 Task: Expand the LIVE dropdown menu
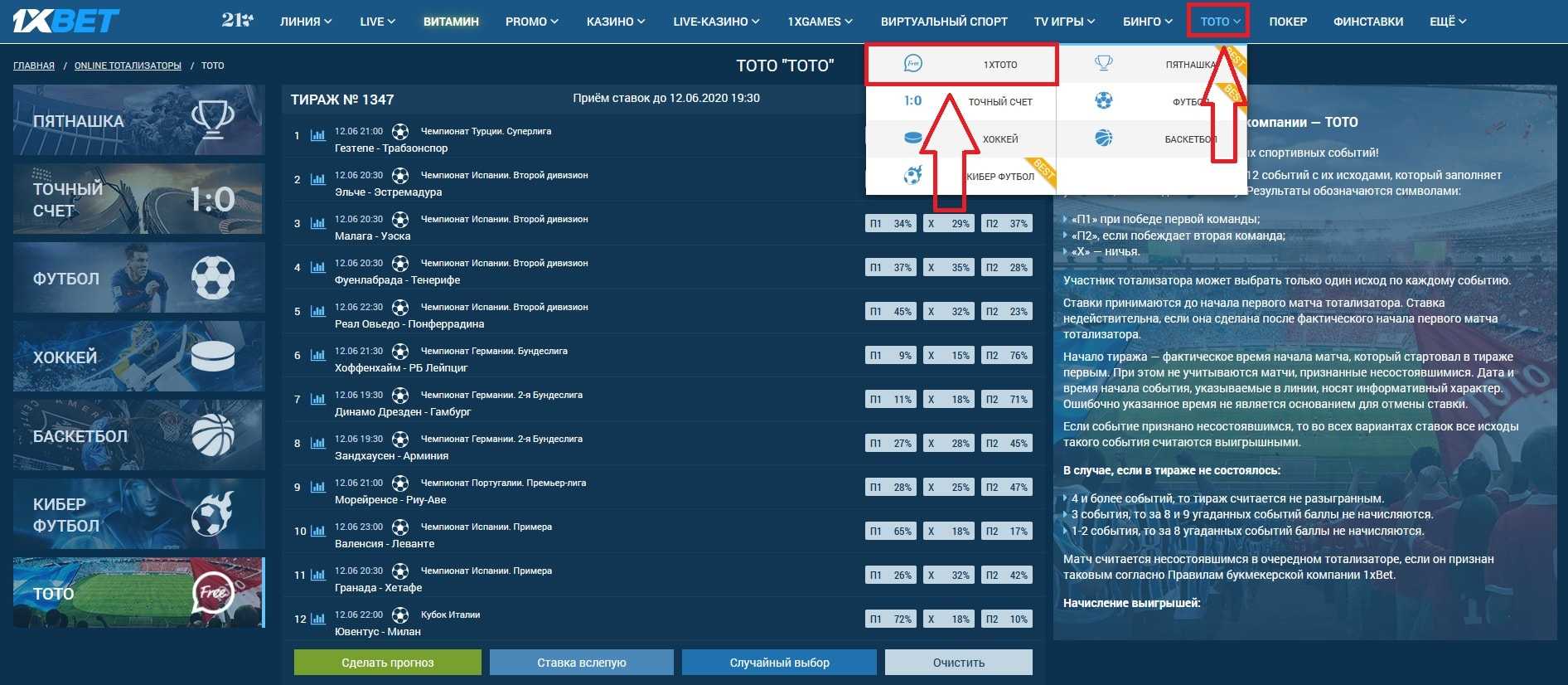click(x=377, y=22)
